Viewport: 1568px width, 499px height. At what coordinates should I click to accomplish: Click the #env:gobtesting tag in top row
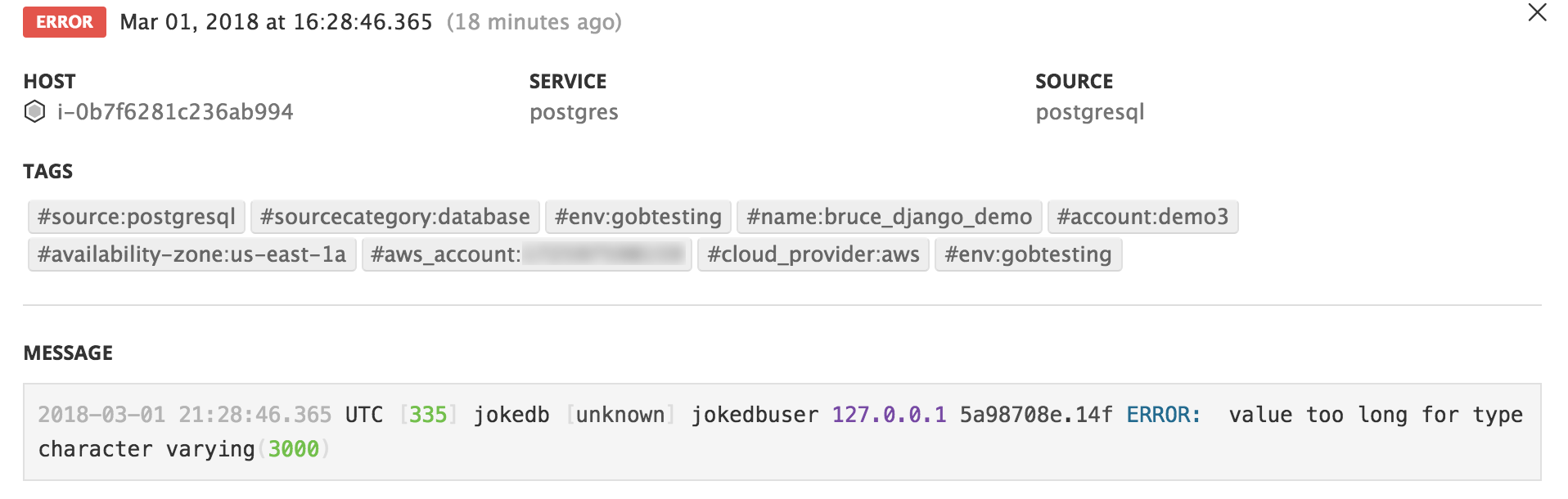point(638,217)
